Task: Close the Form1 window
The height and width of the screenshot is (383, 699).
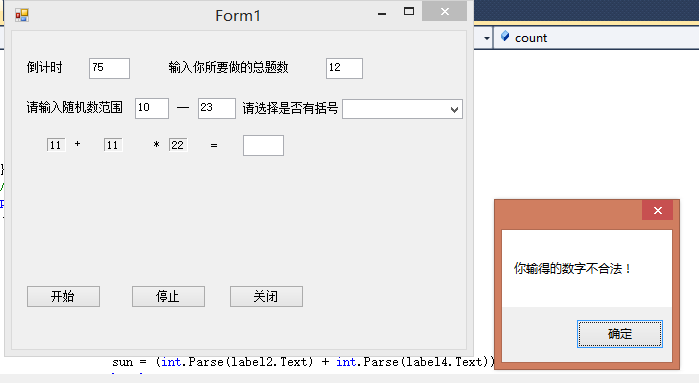Action: click(444, 12)
